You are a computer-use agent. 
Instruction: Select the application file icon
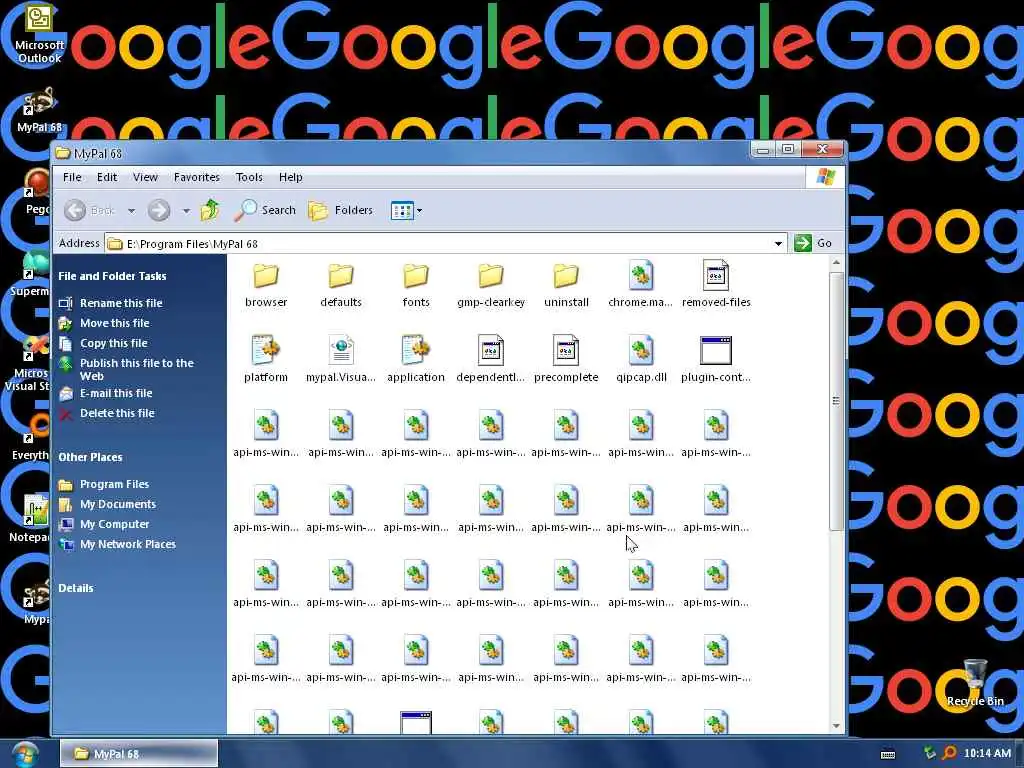(x=416, y=350)
